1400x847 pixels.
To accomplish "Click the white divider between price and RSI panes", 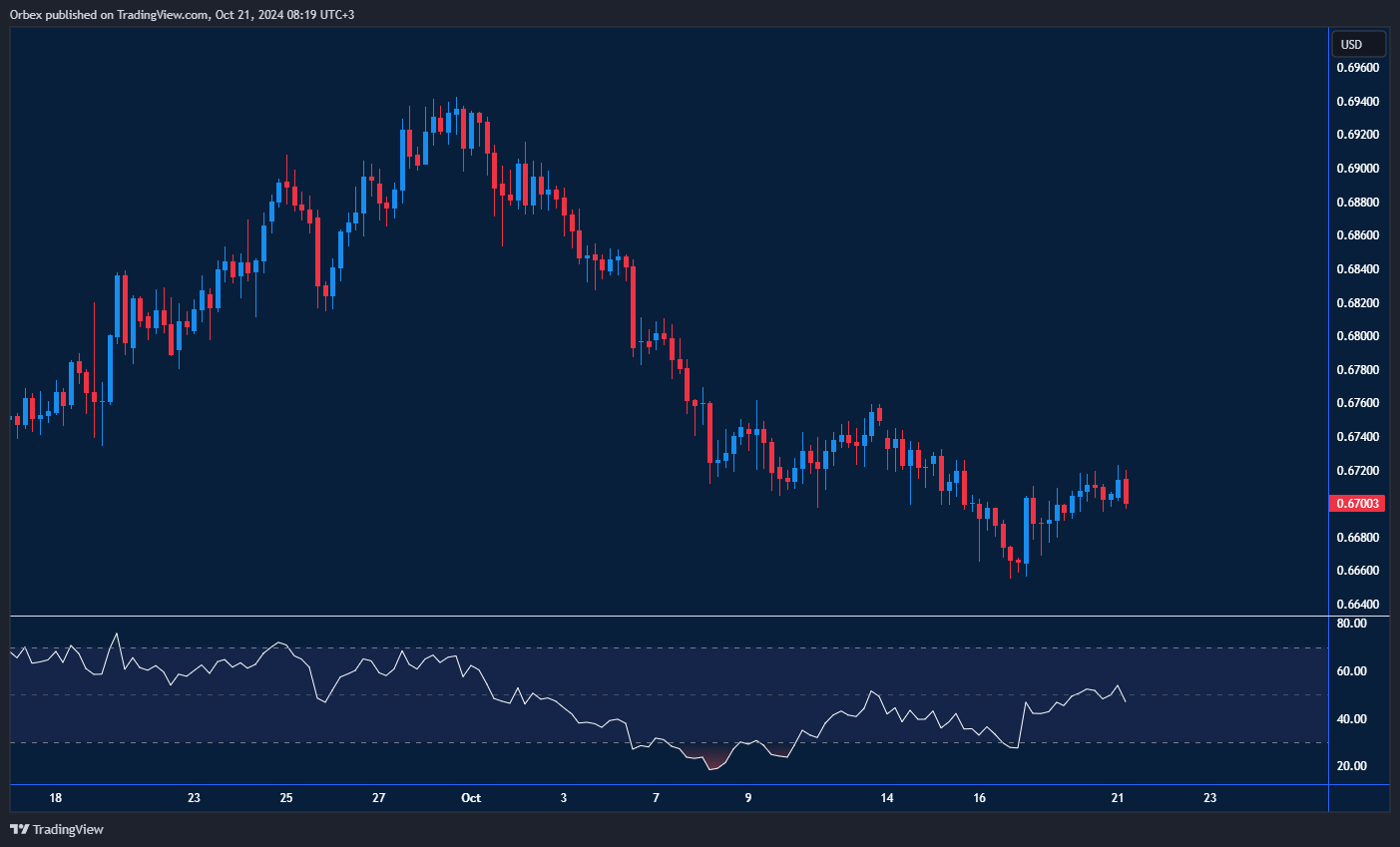I will pos(669,617).
